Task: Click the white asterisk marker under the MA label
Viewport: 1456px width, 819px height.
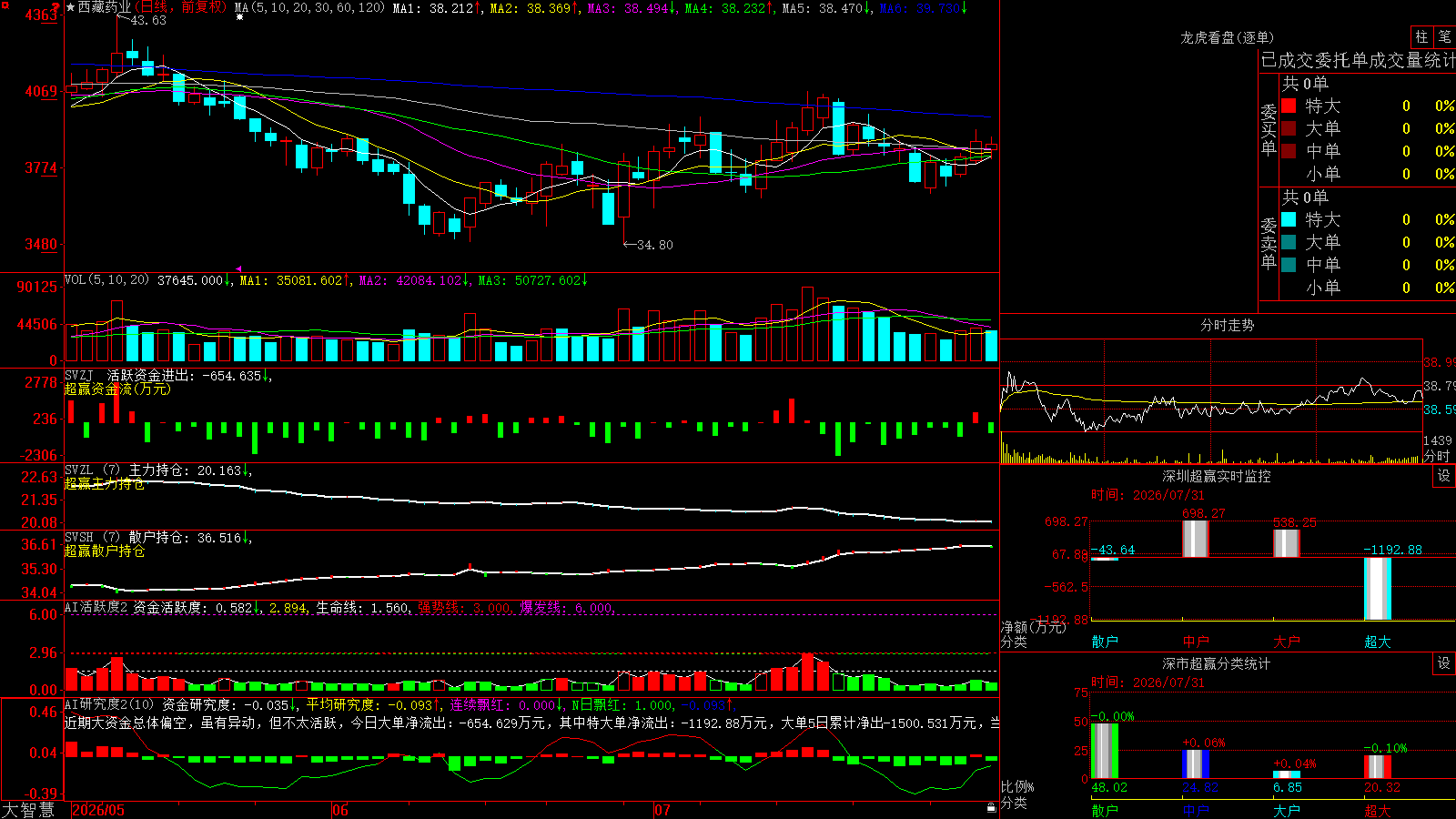Action: tap(240, 17)
